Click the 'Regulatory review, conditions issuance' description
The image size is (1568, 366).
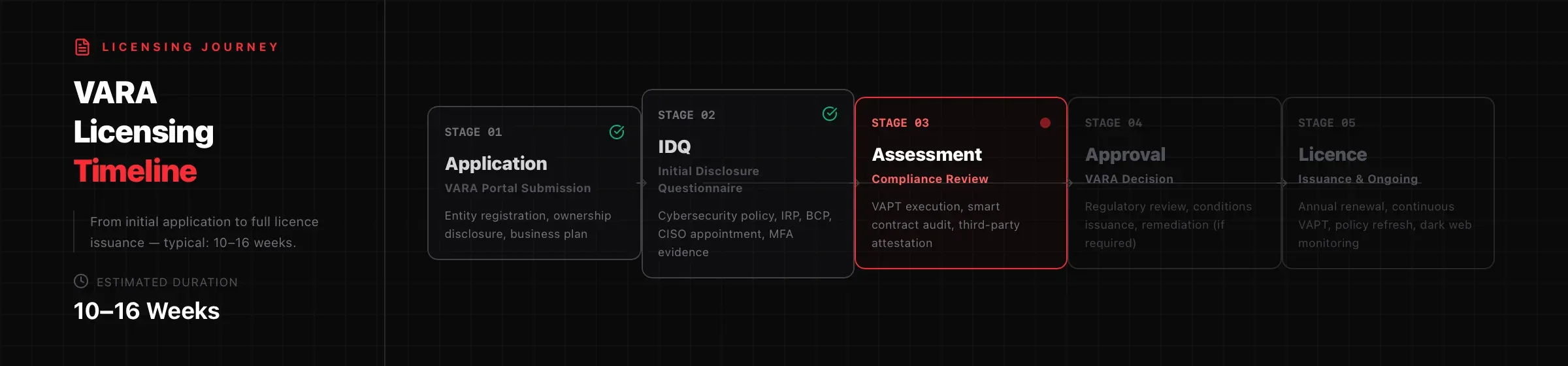(1168, 225)
